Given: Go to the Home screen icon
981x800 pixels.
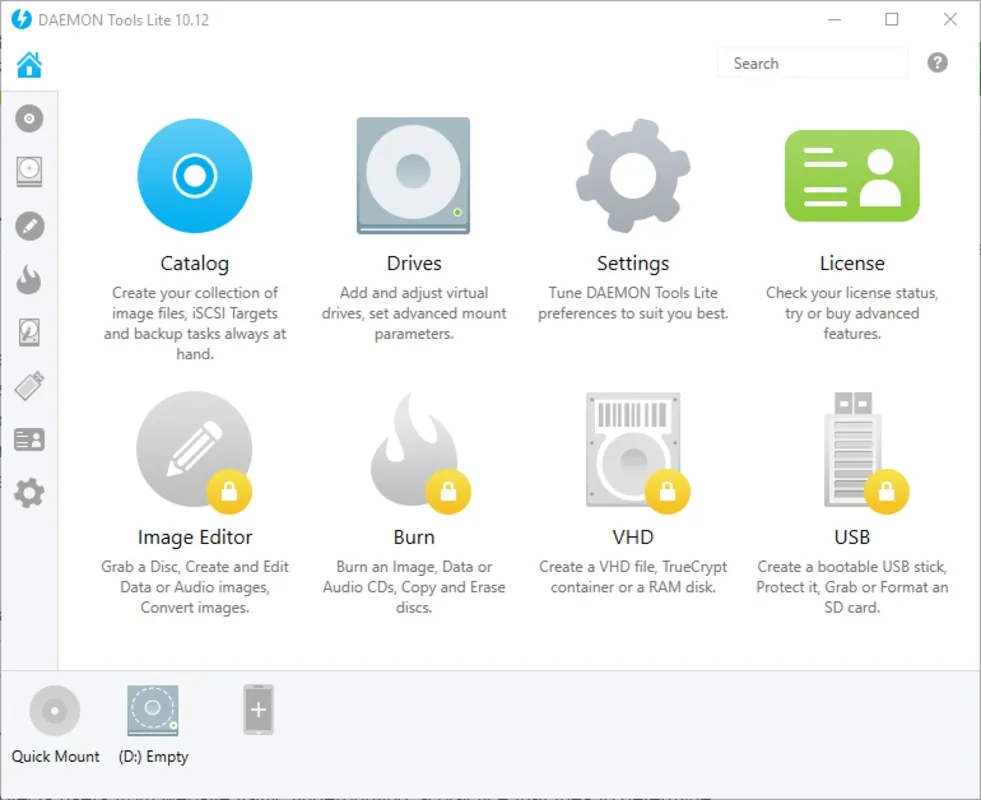Looking at the screenshot, I should [29, 64].
